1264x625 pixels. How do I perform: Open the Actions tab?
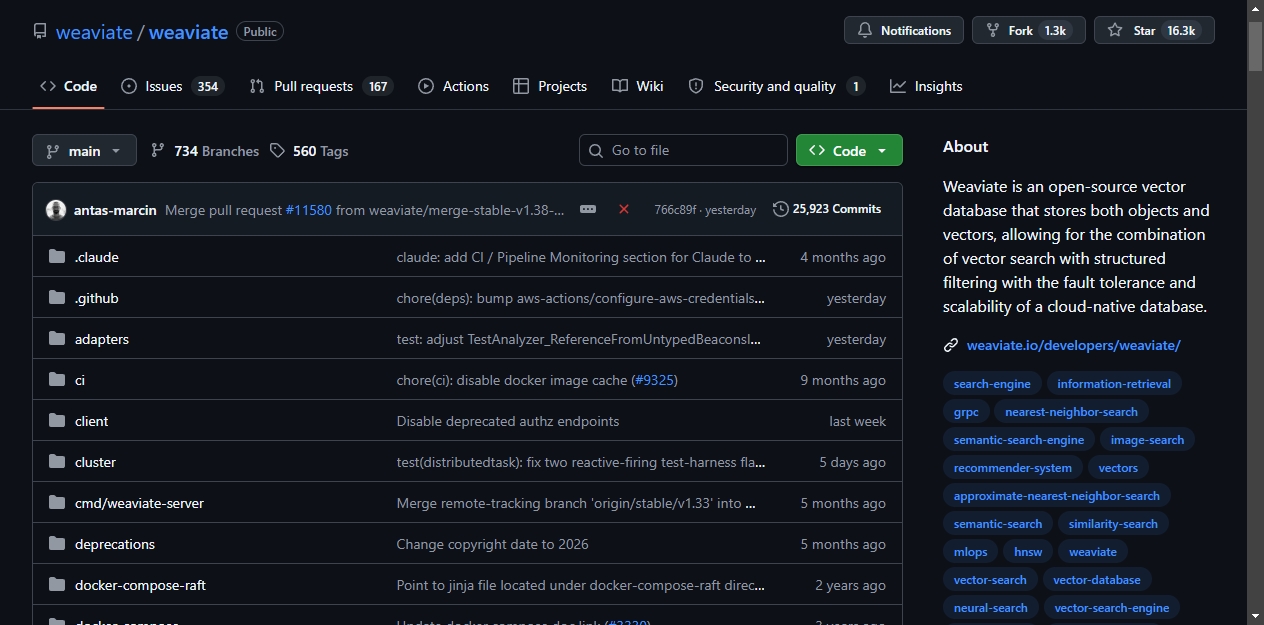[x=454, y=86]
